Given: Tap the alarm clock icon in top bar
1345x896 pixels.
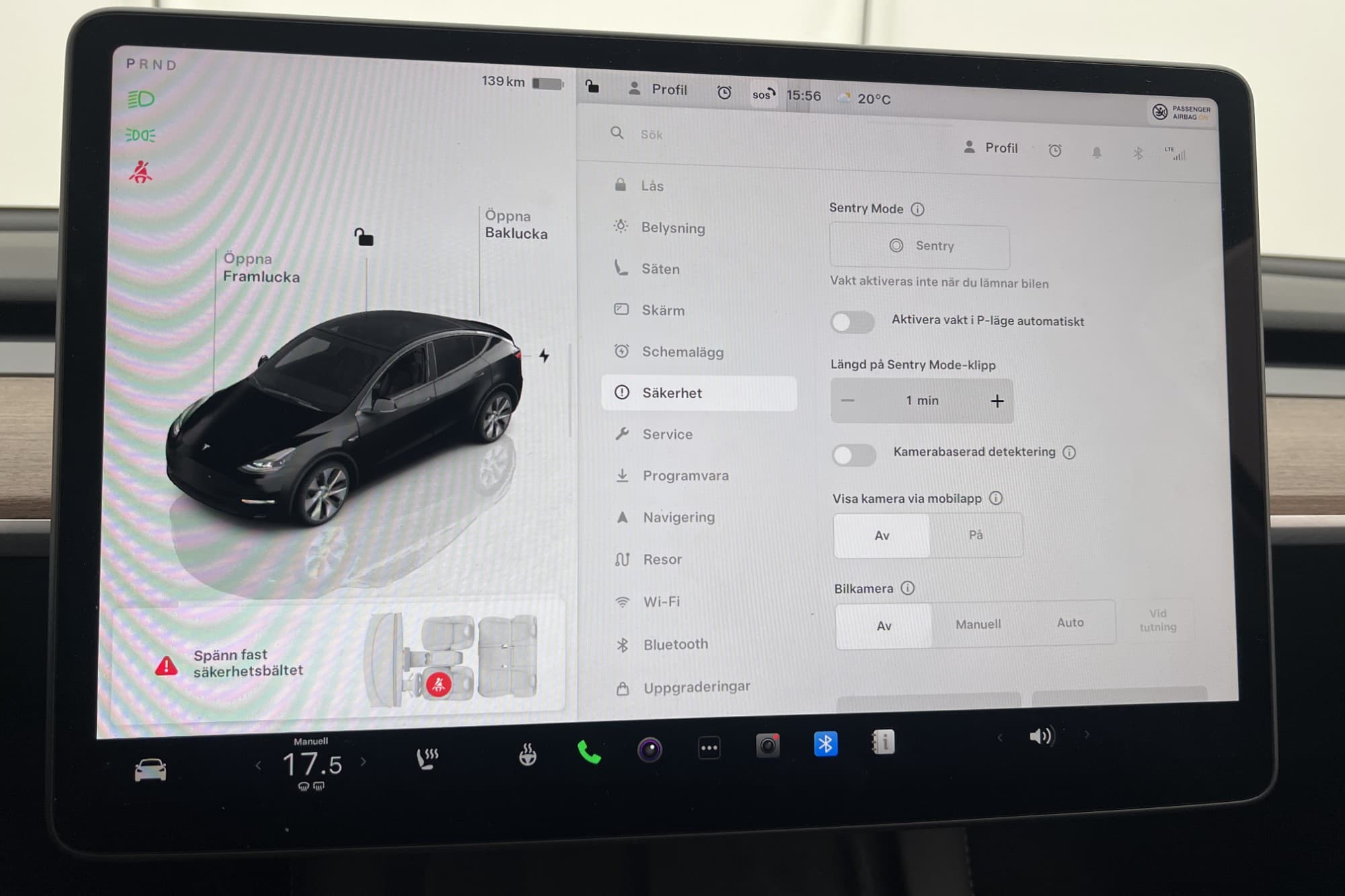Looking at the screenshot, I should tap(724, 92).
